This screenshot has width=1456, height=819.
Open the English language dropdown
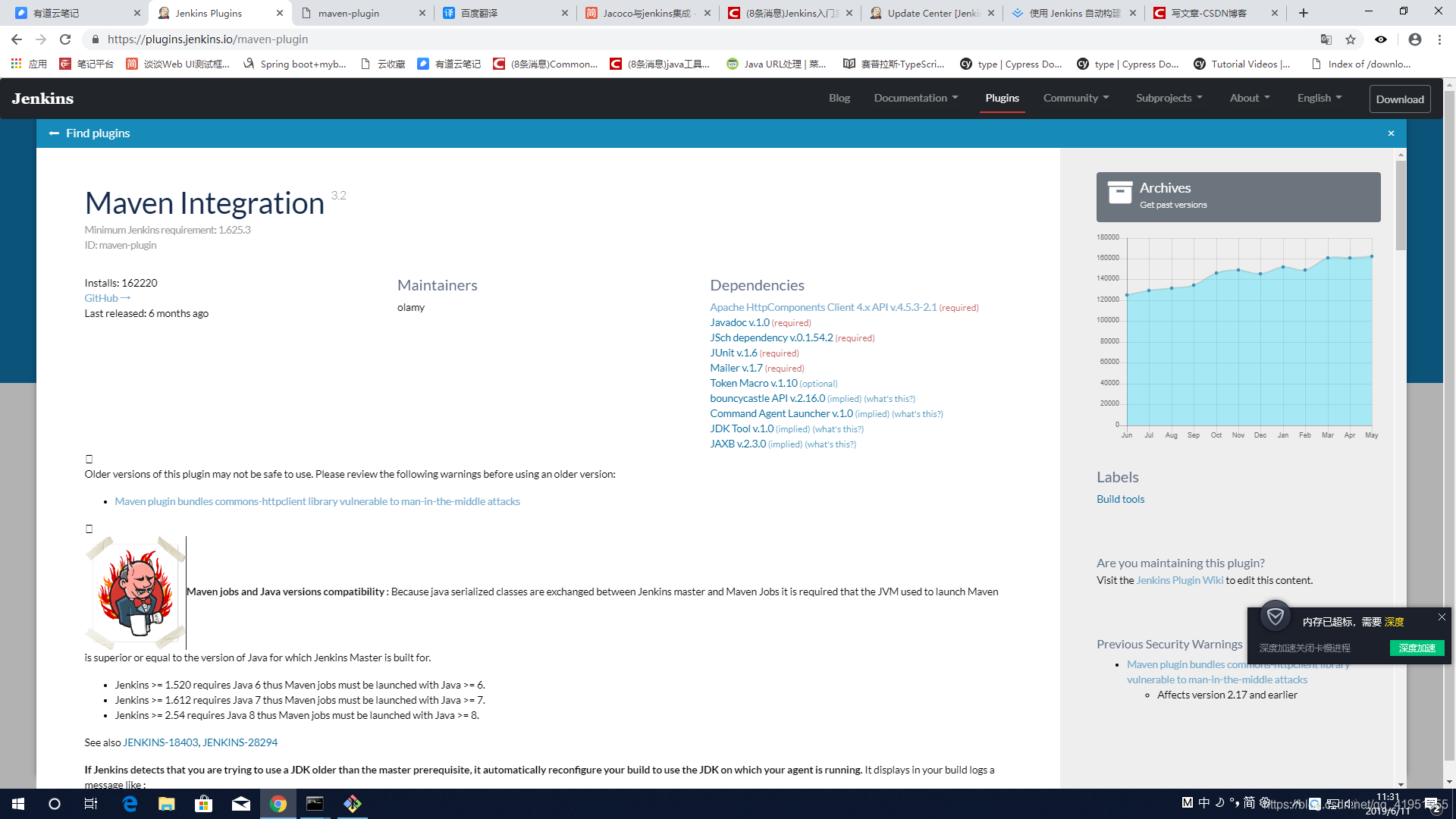click(1319, 99)
